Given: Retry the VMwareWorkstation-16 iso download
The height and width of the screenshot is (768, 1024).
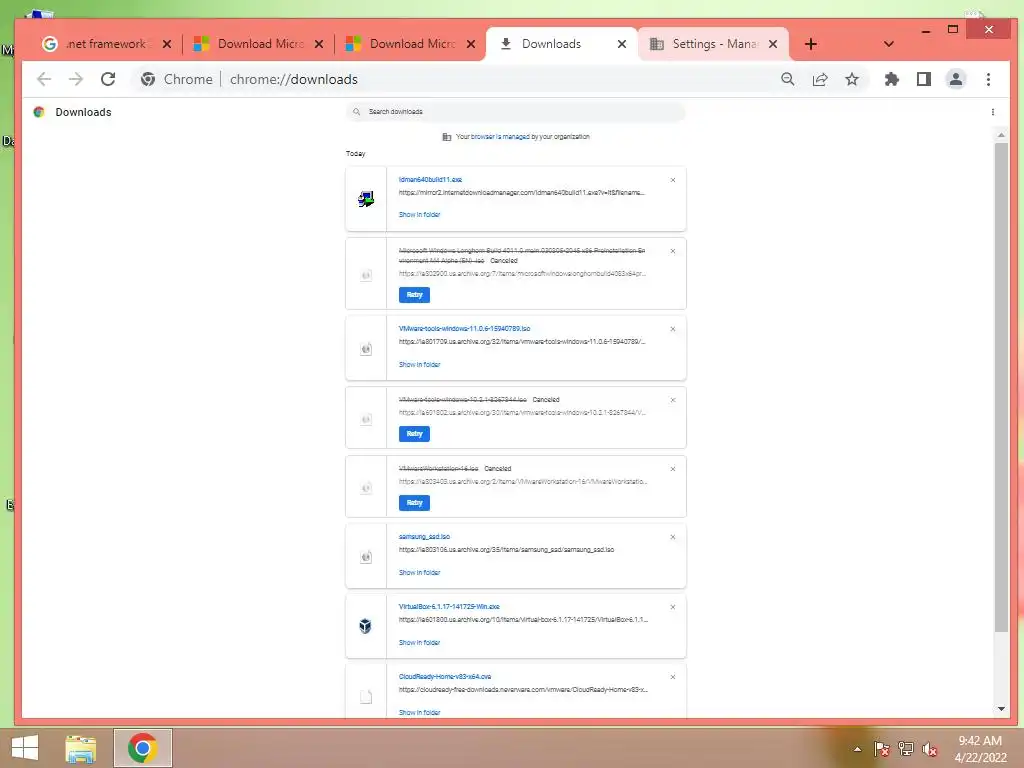Looking at the screenshot, I should click(414, 503).
